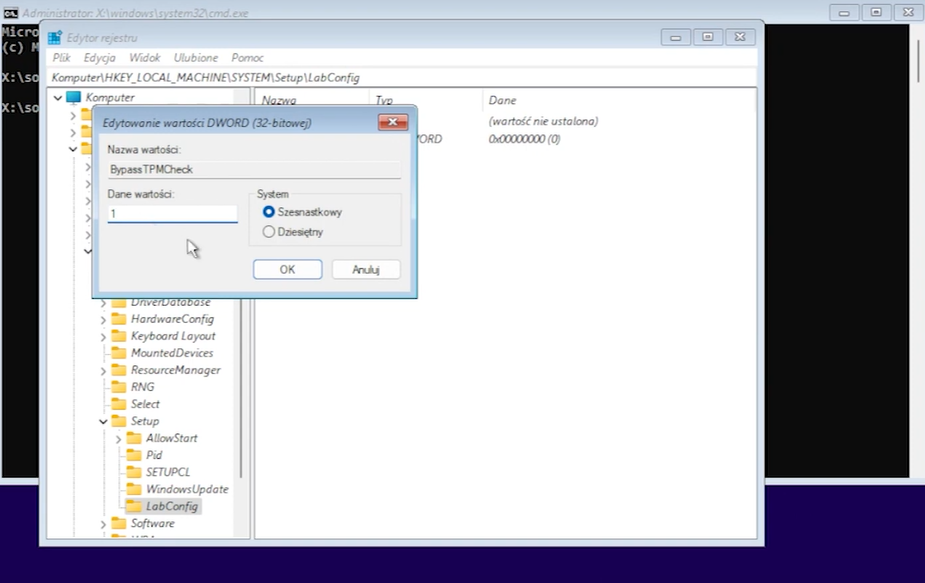Select the Pid key label
The height and width of the screenshot is (583, 925).
tap(154, 455)
